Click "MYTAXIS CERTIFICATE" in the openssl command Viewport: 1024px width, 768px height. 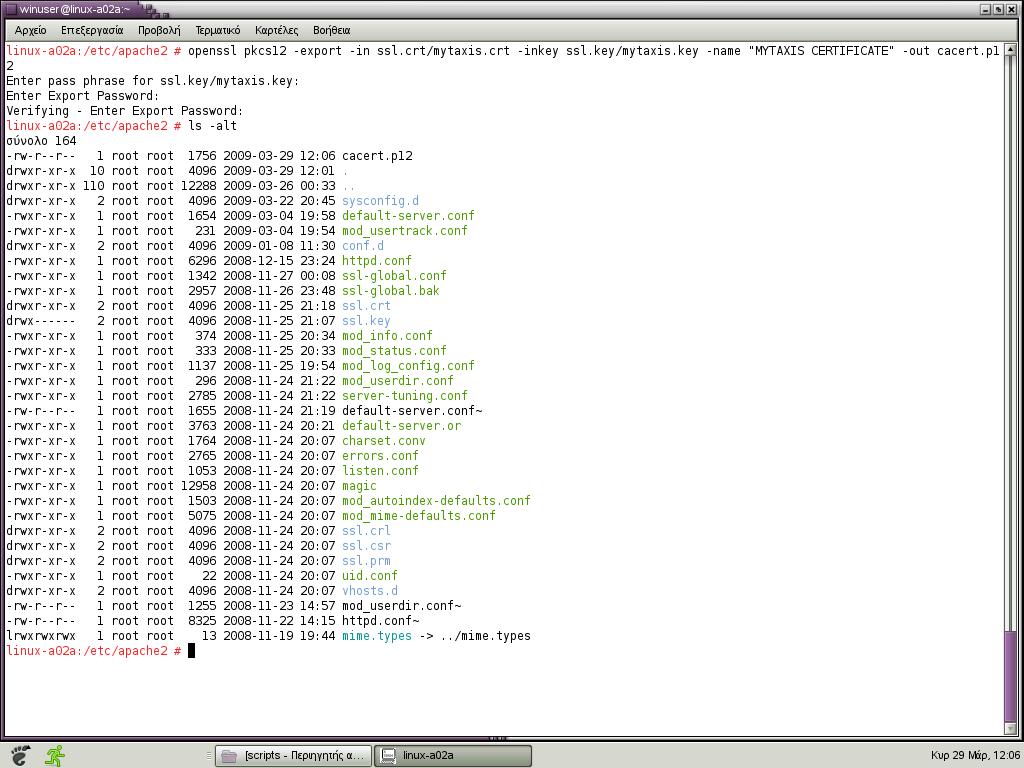pyautogui.click(x=824, y=50)
